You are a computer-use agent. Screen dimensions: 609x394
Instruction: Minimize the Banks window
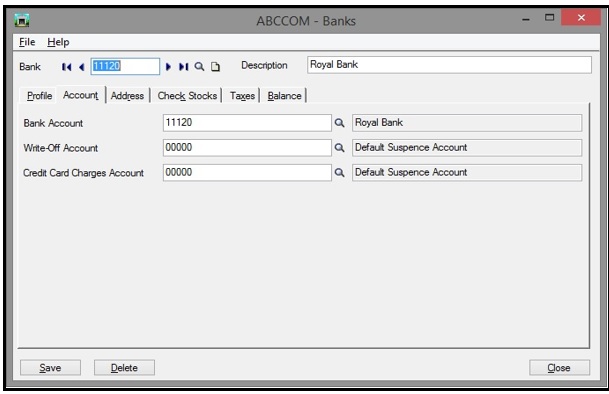[526, 18]
